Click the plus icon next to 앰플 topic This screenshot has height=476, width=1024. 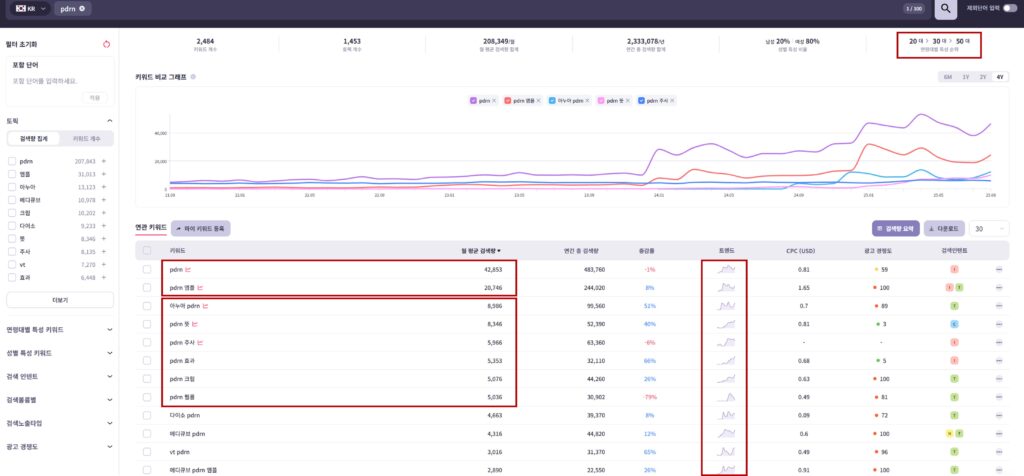[x=103, y=174]
